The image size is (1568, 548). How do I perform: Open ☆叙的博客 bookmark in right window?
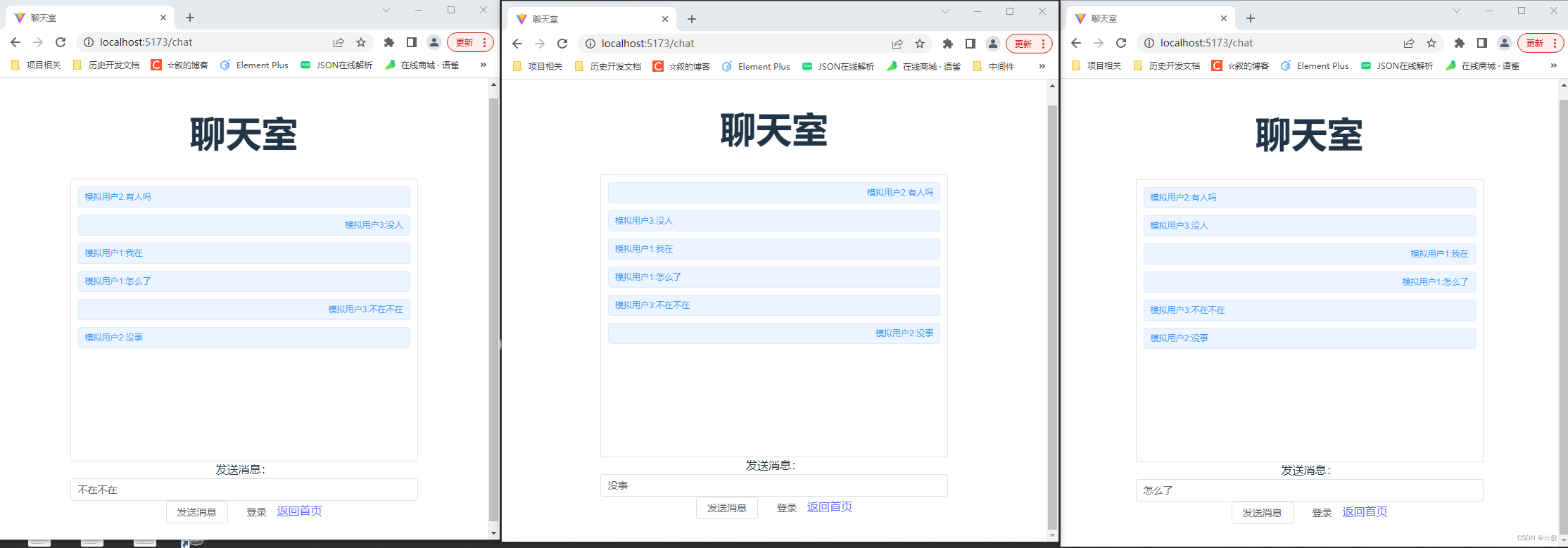coord(1240,65)
